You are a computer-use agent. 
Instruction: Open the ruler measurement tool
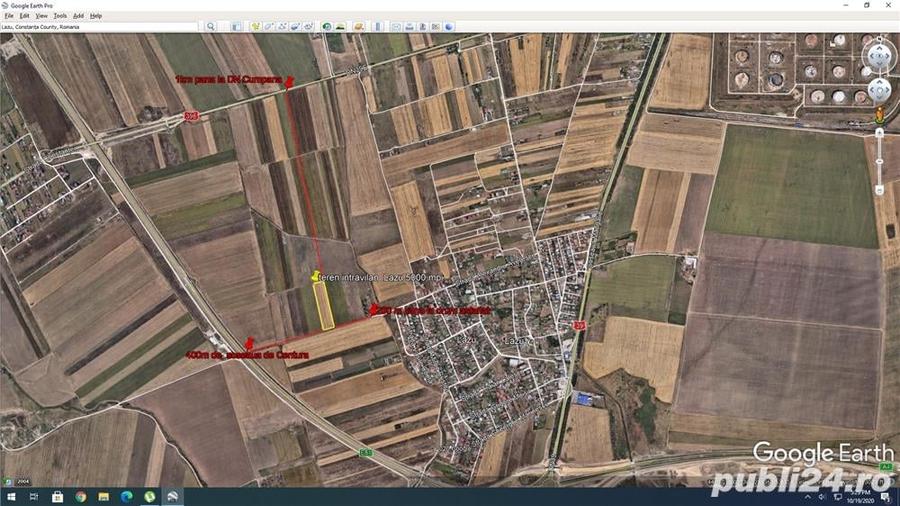click(x=376, y=26)
